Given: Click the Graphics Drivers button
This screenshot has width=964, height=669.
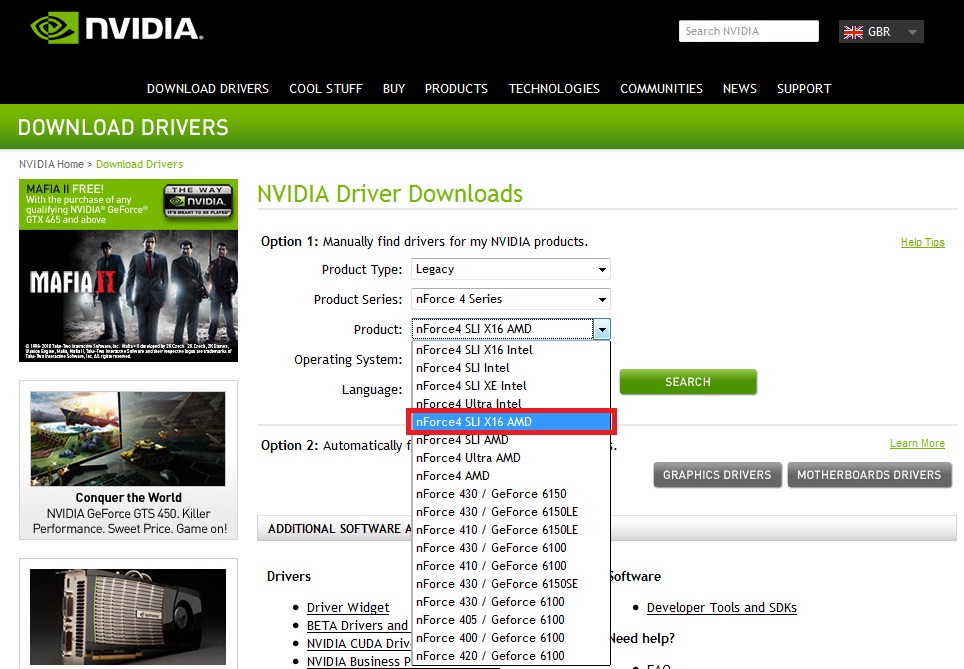Looking at the screenshot, I should pyautogui.click(x=717, y=475).
